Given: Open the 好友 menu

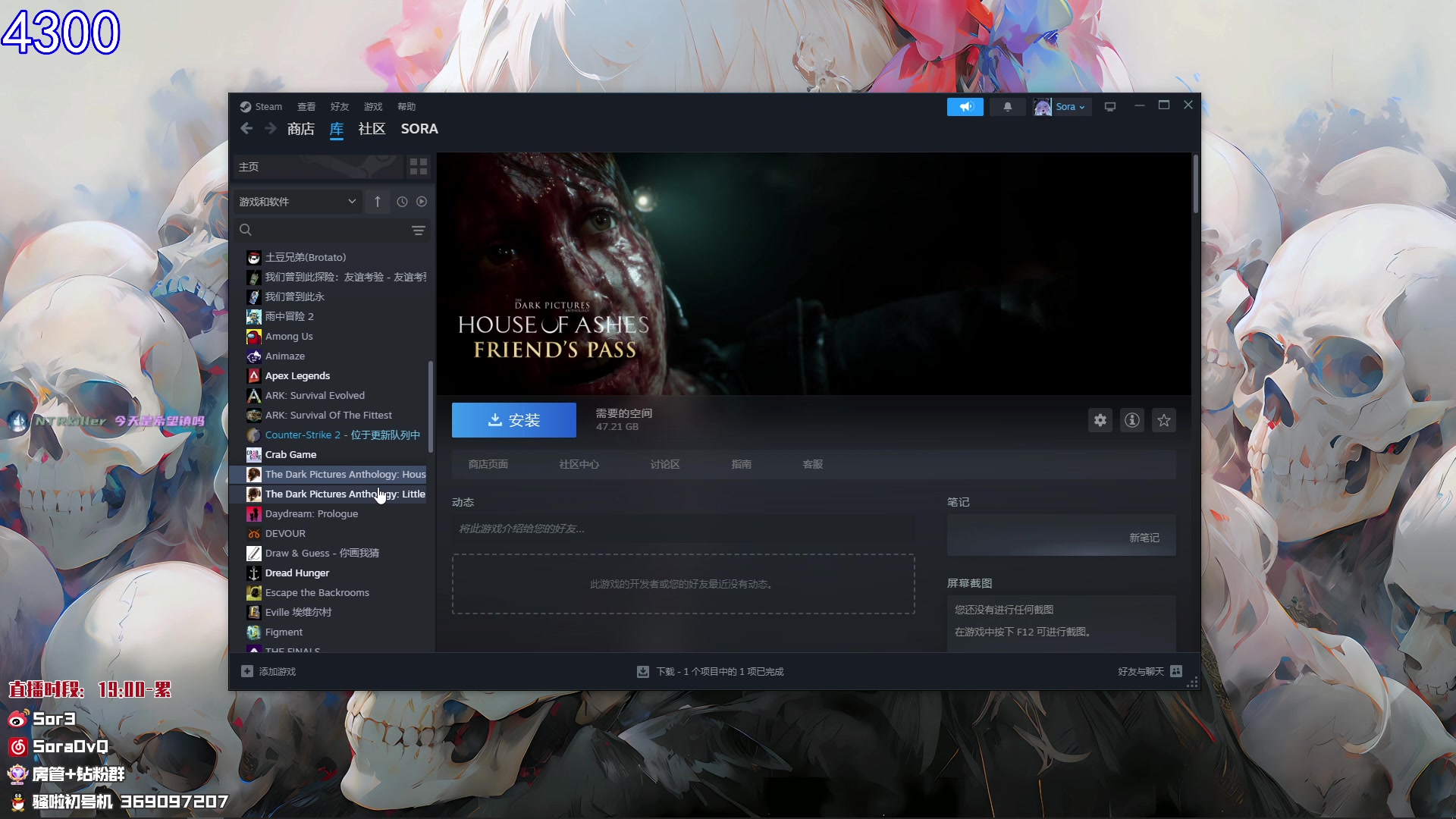Looking at the screenshot, I should point(340,106).
